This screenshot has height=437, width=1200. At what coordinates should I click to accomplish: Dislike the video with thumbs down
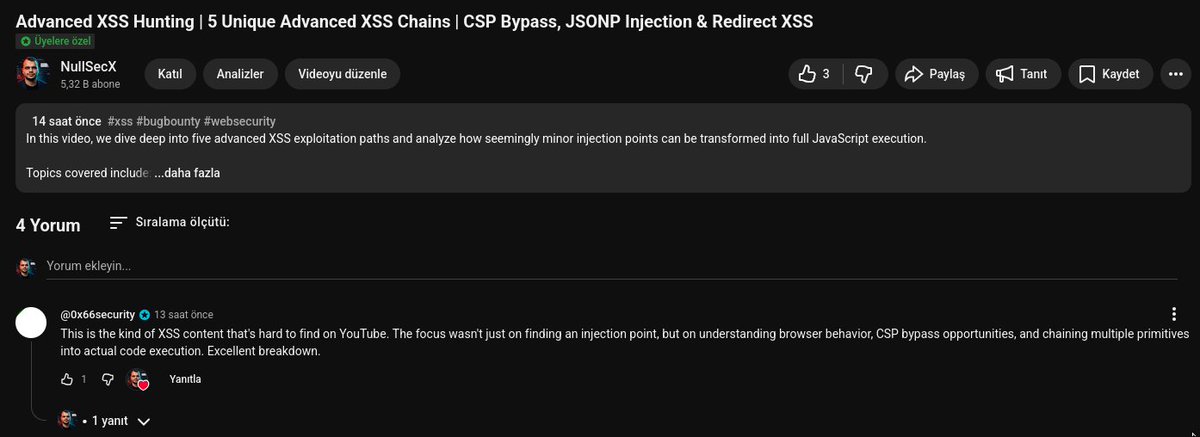pyautogui.click(x=865, y=74)
